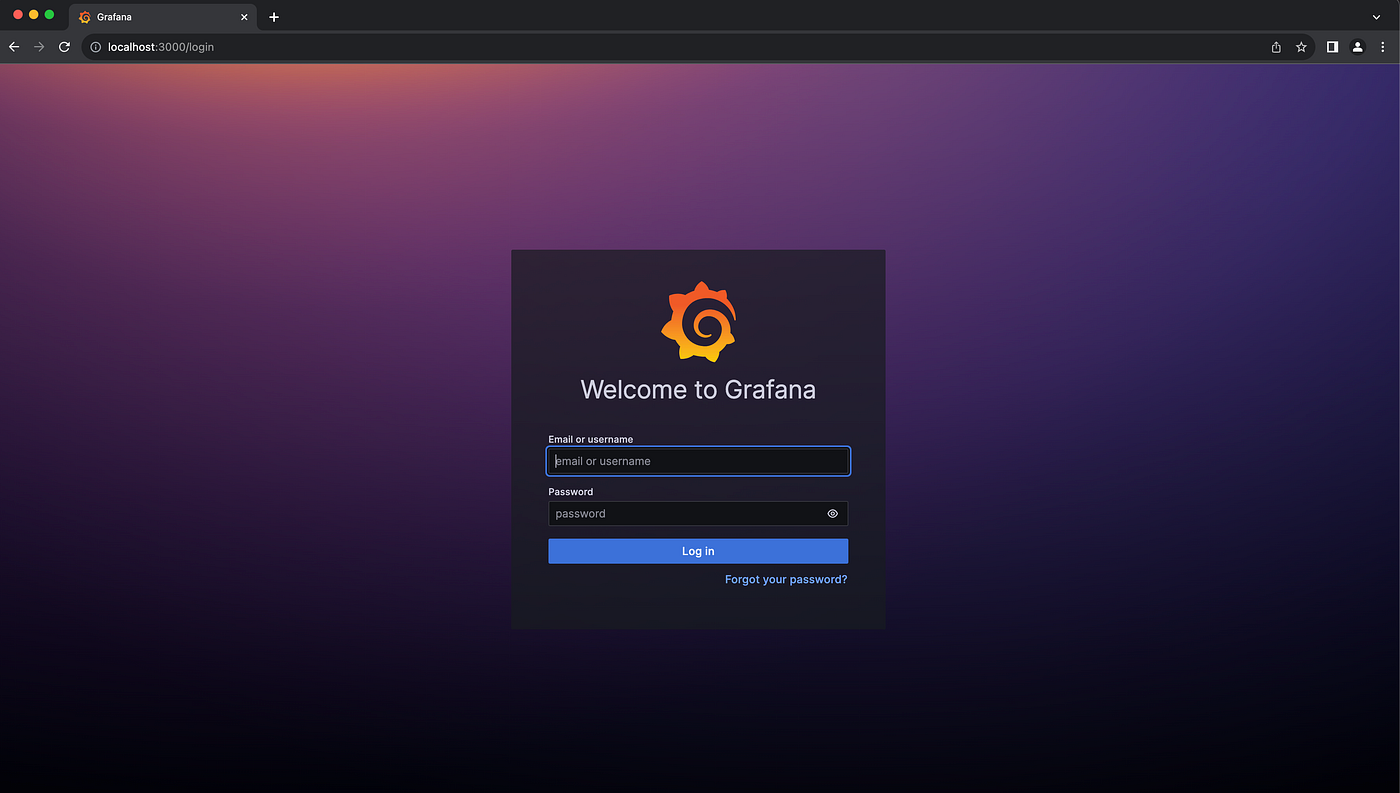
Task: Click the back navigation arrow
Action: click(x=13, y=46)
